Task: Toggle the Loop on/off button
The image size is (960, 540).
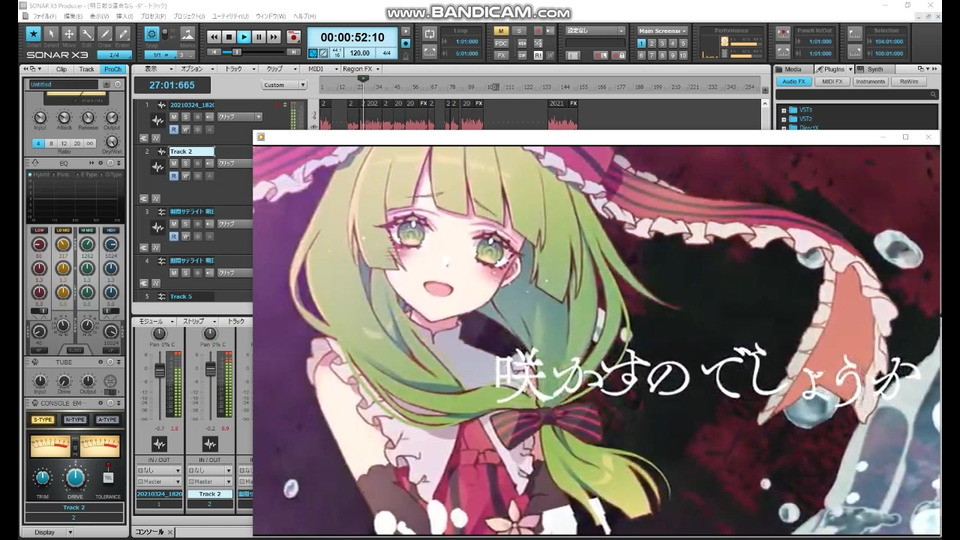Action: 429,35
